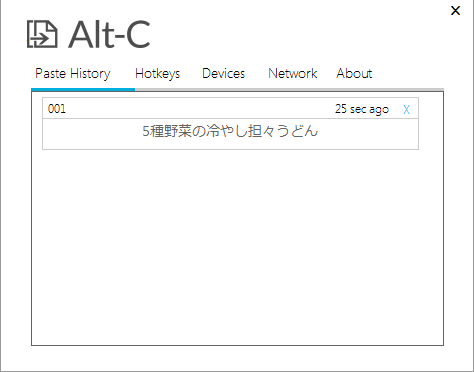Go to the Network tab

pyautogui.click(x=293, y=73)
